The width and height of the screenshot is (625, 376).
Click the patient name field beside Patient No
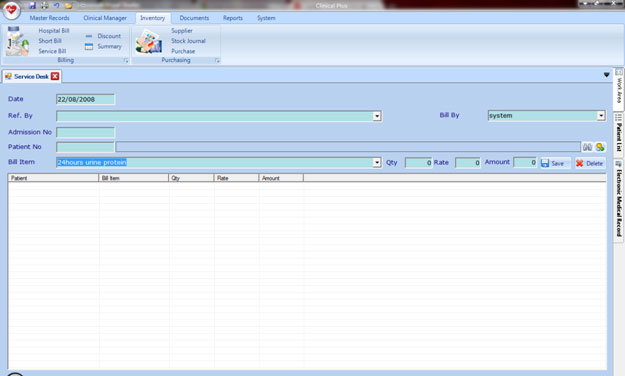click(x=348, y=147)
